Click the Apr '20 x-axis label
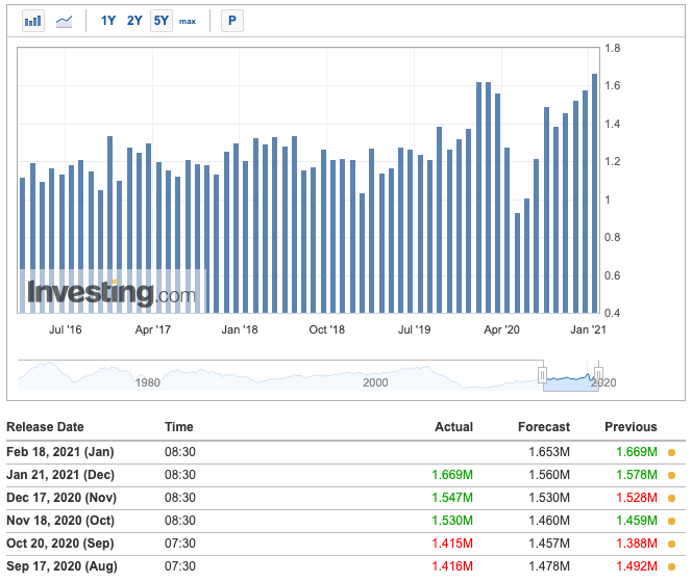The height and width of the screenshot is (581, 691). (x=502, y=330)
